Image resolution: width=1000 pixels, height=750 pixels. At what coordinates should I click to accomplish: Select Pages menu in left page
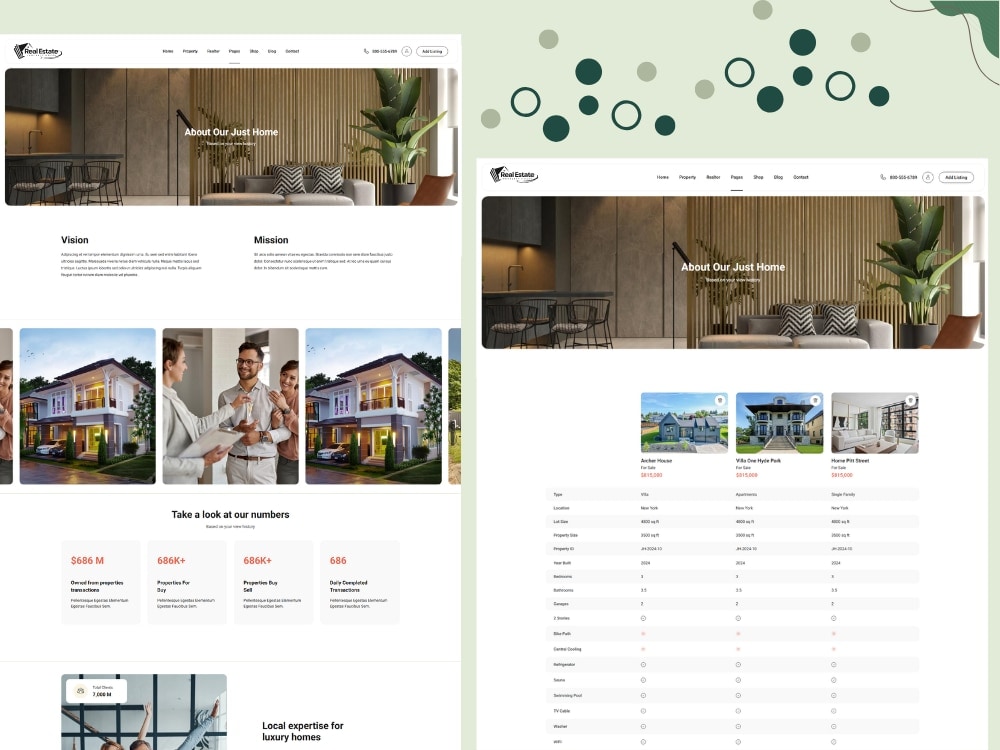pyautogui.click(x=235, y=51)
